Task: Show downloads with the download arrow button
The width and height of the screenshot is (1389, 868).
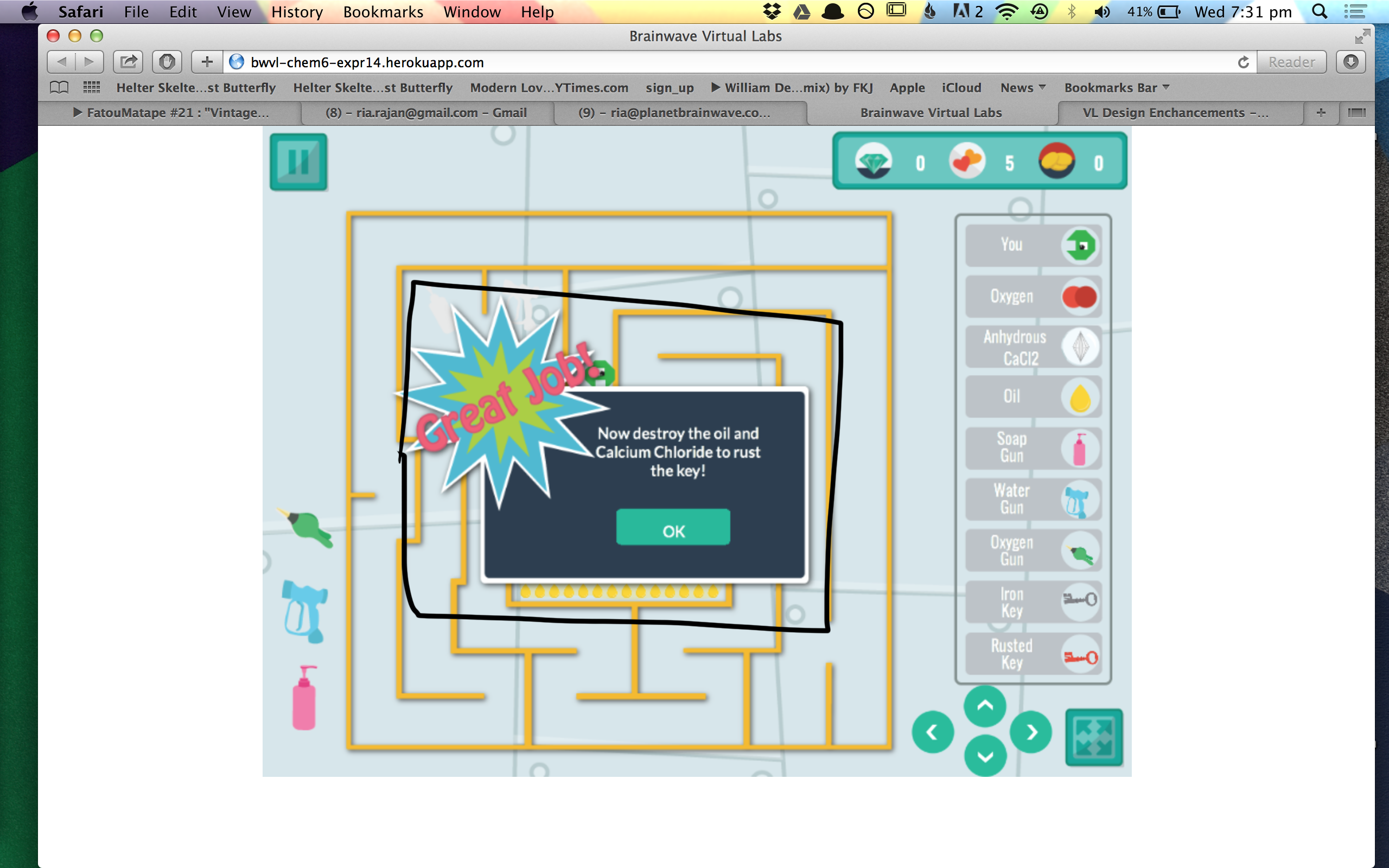Action: pyautogui.click(x=1350, y=62)
